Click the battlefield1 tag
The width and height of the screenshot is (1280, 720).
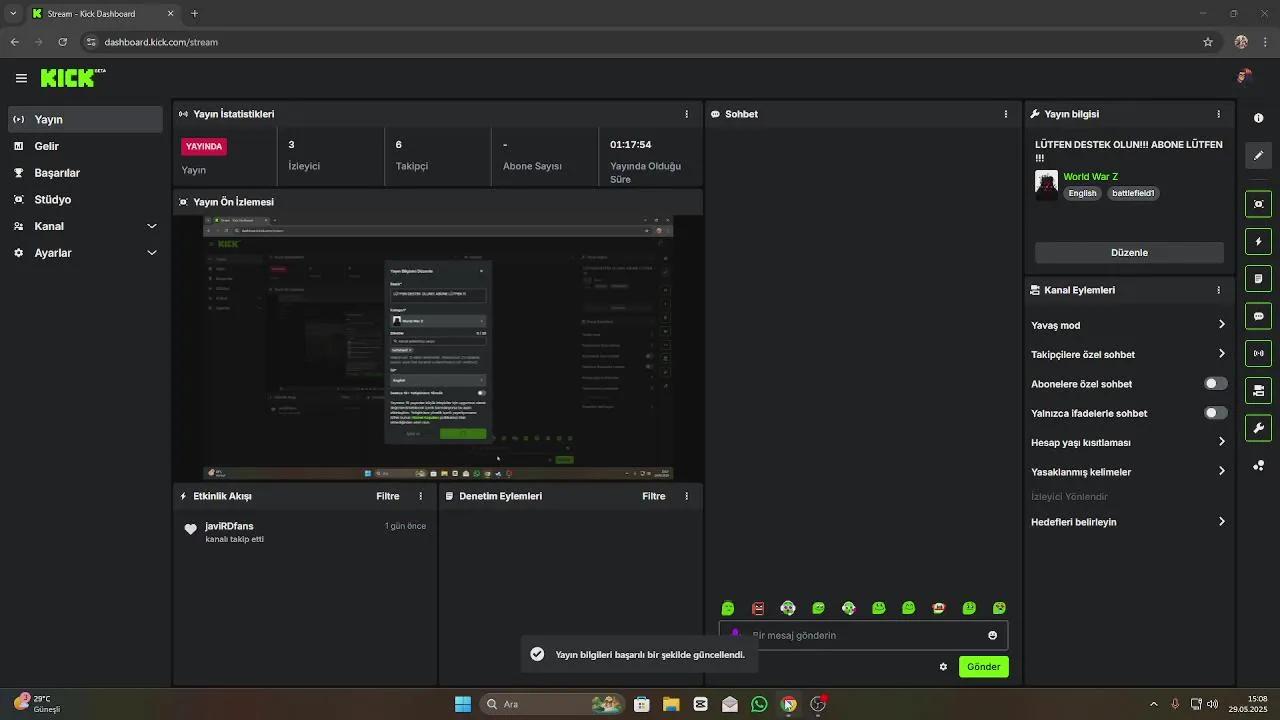[x=1133, y=193]
